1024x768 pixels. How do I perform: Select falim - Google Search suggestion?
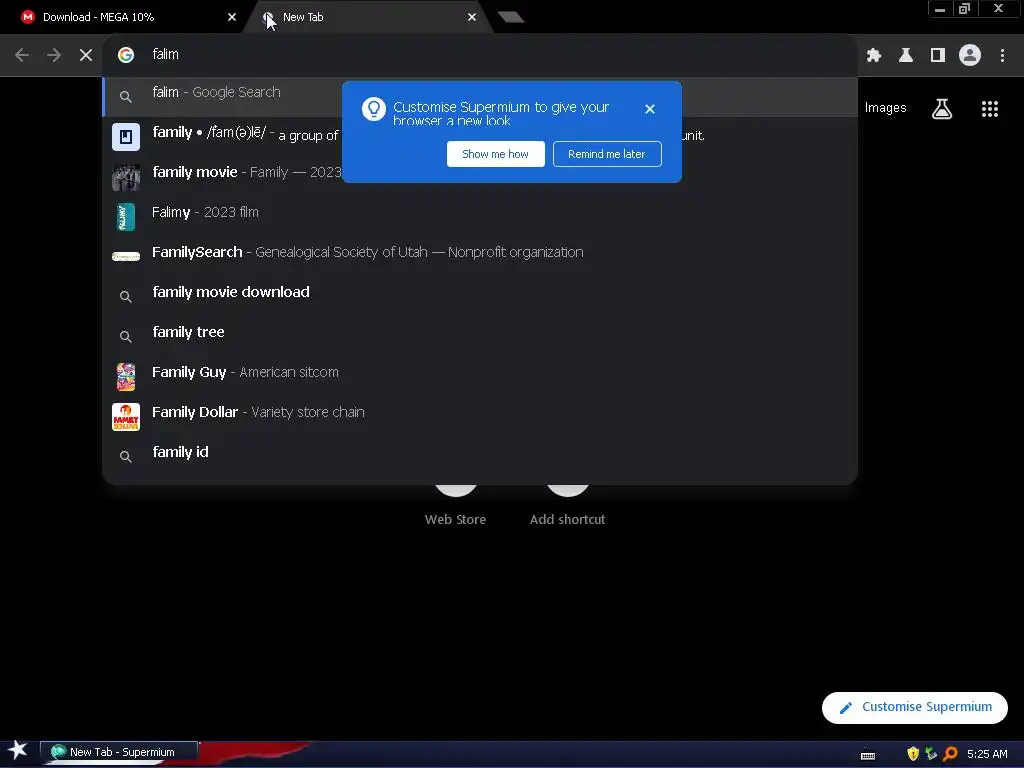pyautogui.click(x=480, y=97)
